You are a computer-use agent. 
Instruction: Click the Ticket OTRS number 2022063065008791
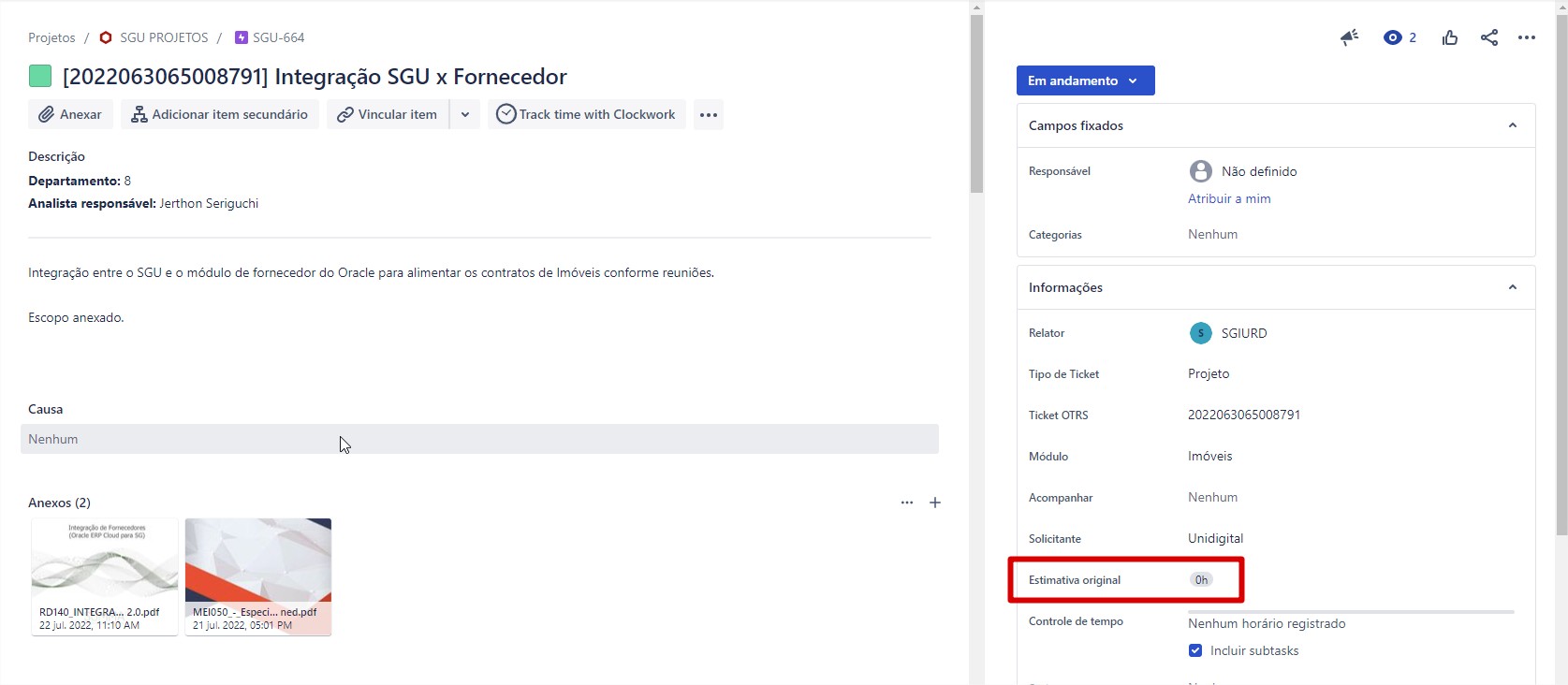click(x=1244, y=415)
